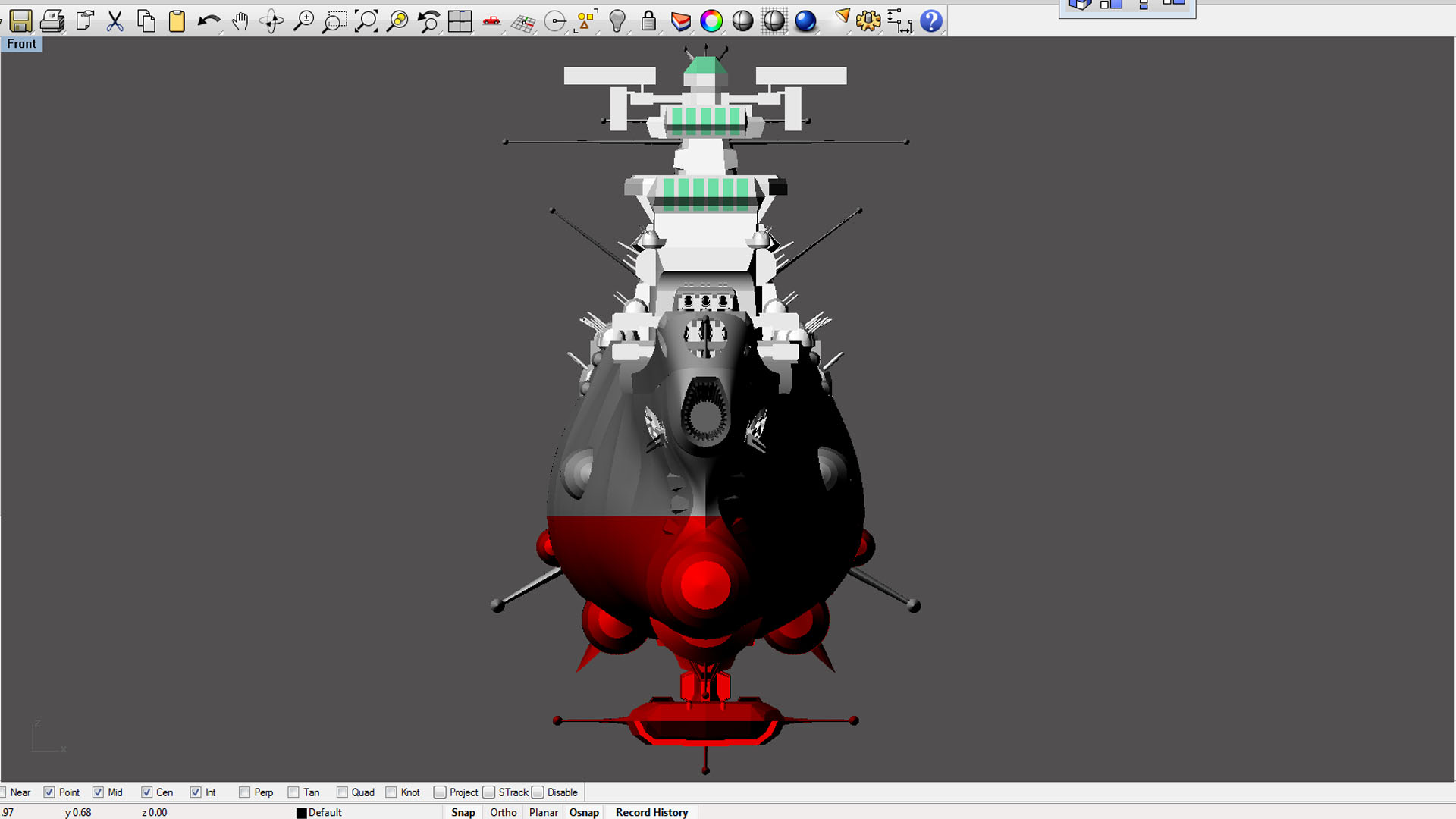Undo the last action

209,20
